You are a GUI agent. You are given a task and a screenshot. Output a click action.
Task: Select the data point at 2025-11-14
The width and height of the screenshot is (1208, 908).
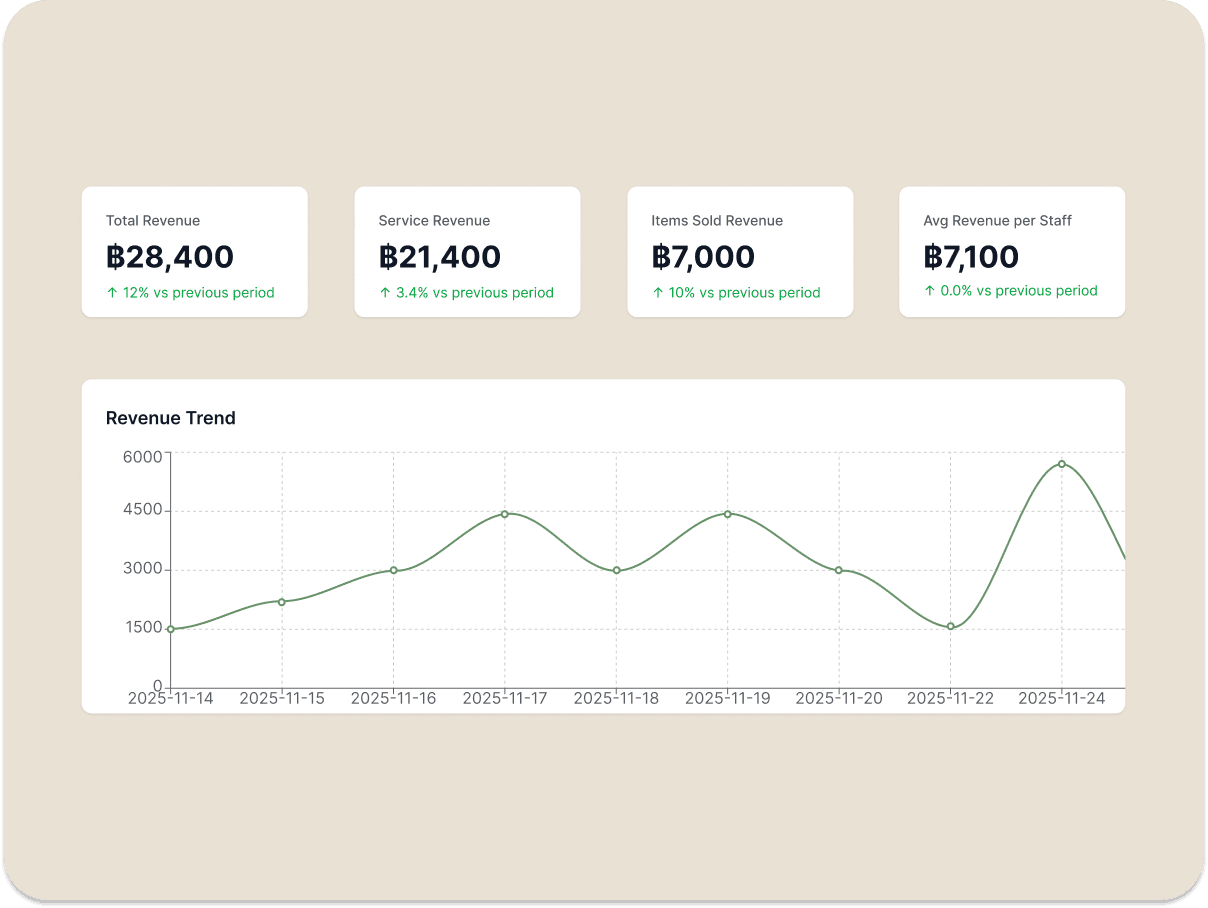[x=172, y=630]
